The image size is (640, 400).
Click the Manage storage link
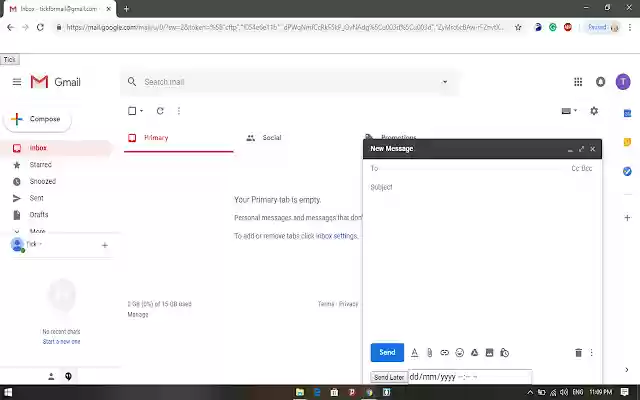tap(138, 314)
